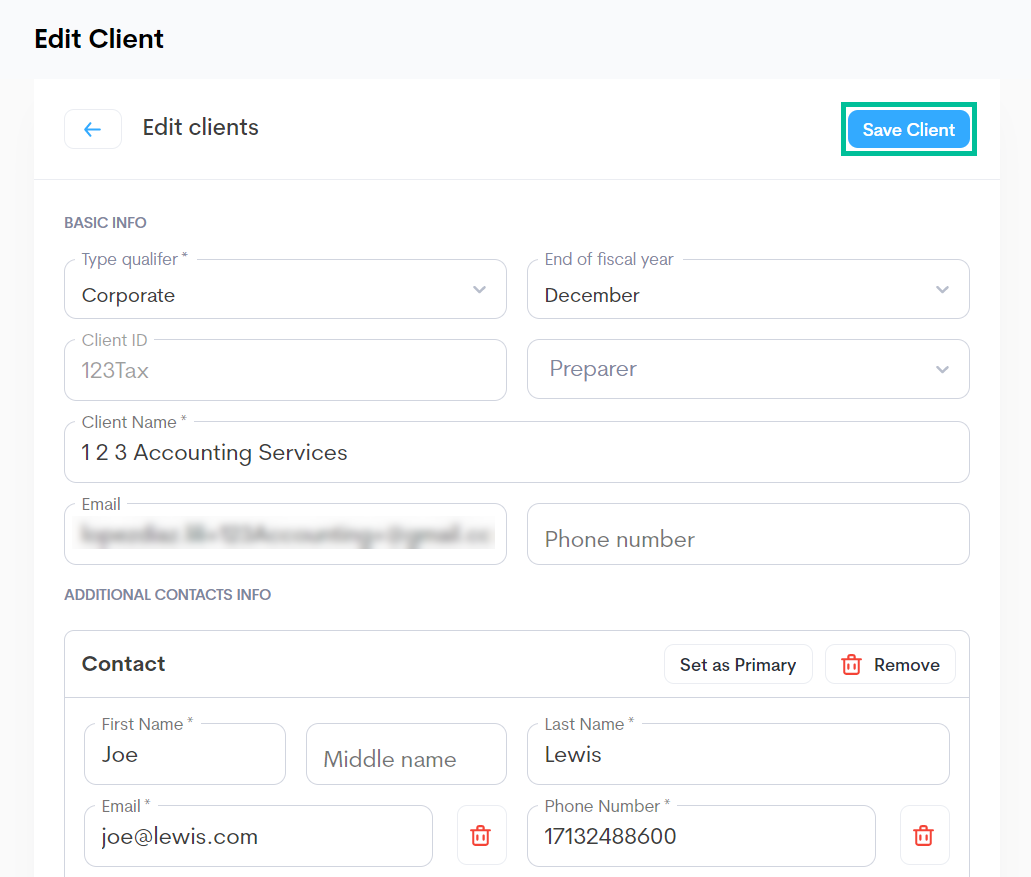Click the joe@lewis.com email field
This screenshot has width=1031, height=877.
coord(258,837)
